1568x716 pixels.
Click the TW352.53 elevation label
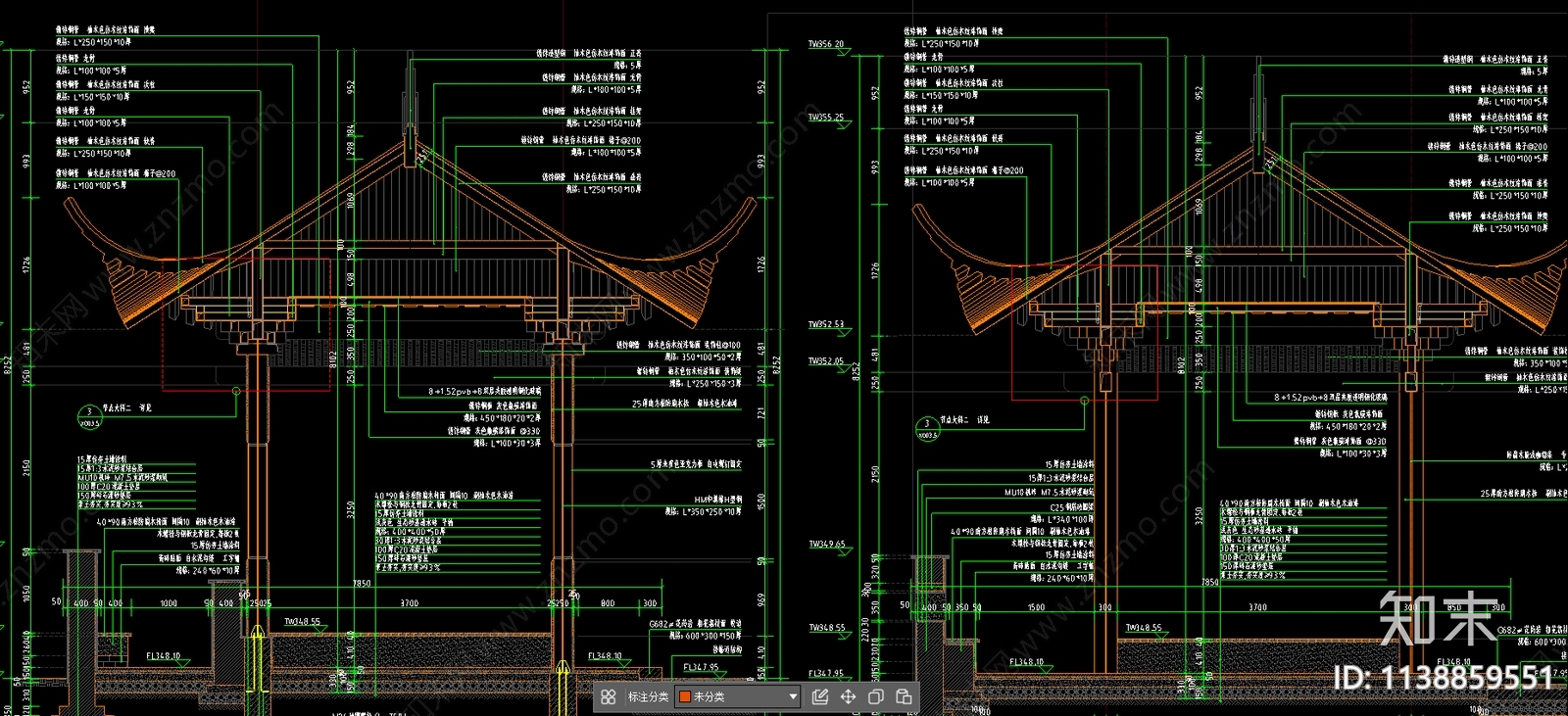coord(825,324)
